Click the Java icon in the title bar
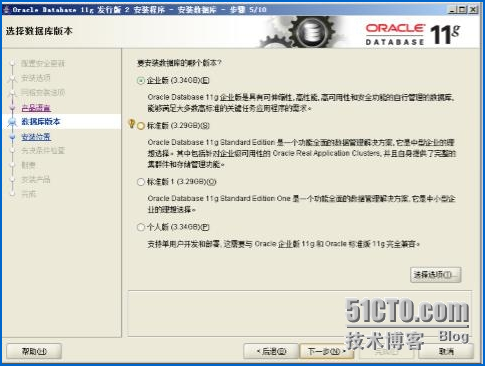485x366 pixels. tap(6, 9)
